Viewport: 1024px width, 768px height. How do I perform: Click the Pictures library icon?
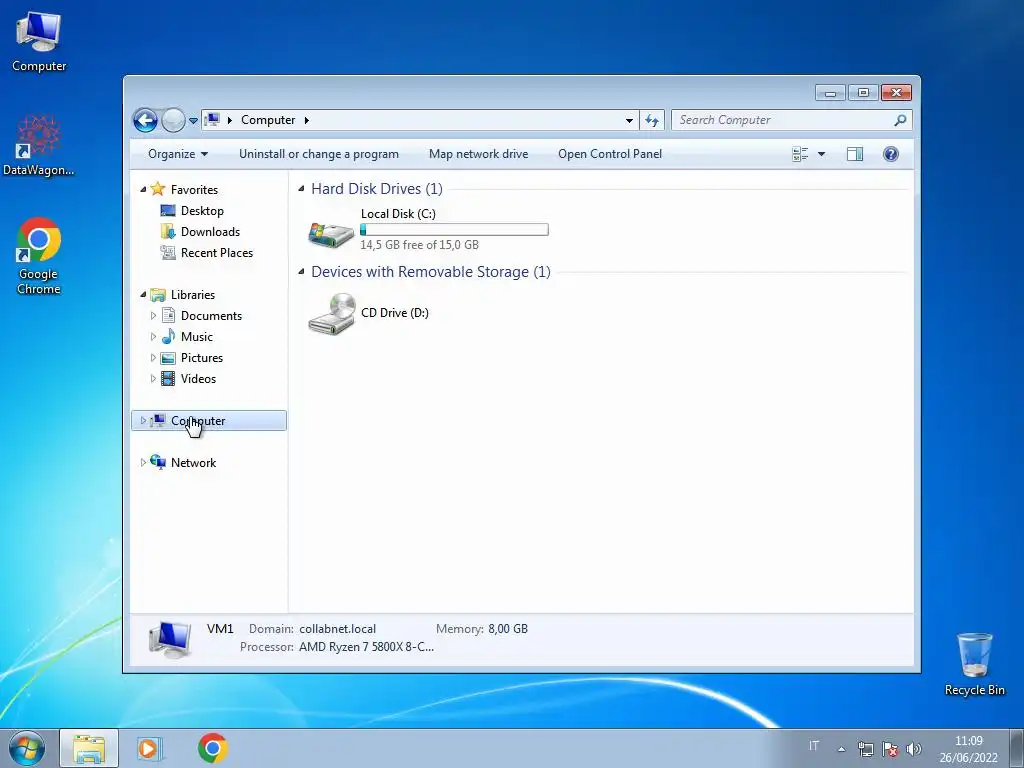point(168,358)
